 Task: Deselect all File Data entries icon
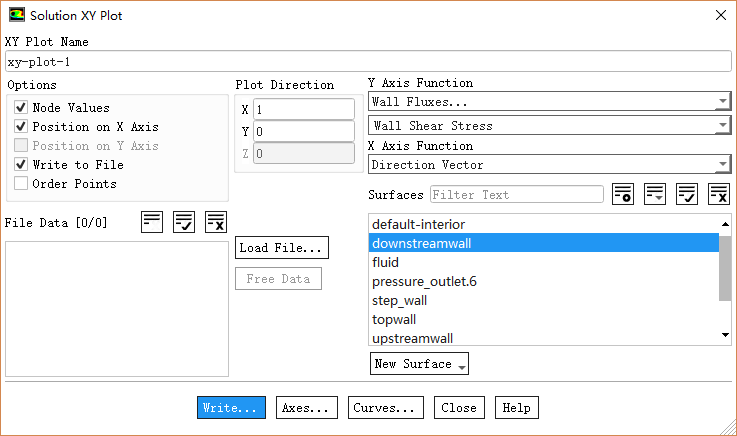click(x=216, y=222)
